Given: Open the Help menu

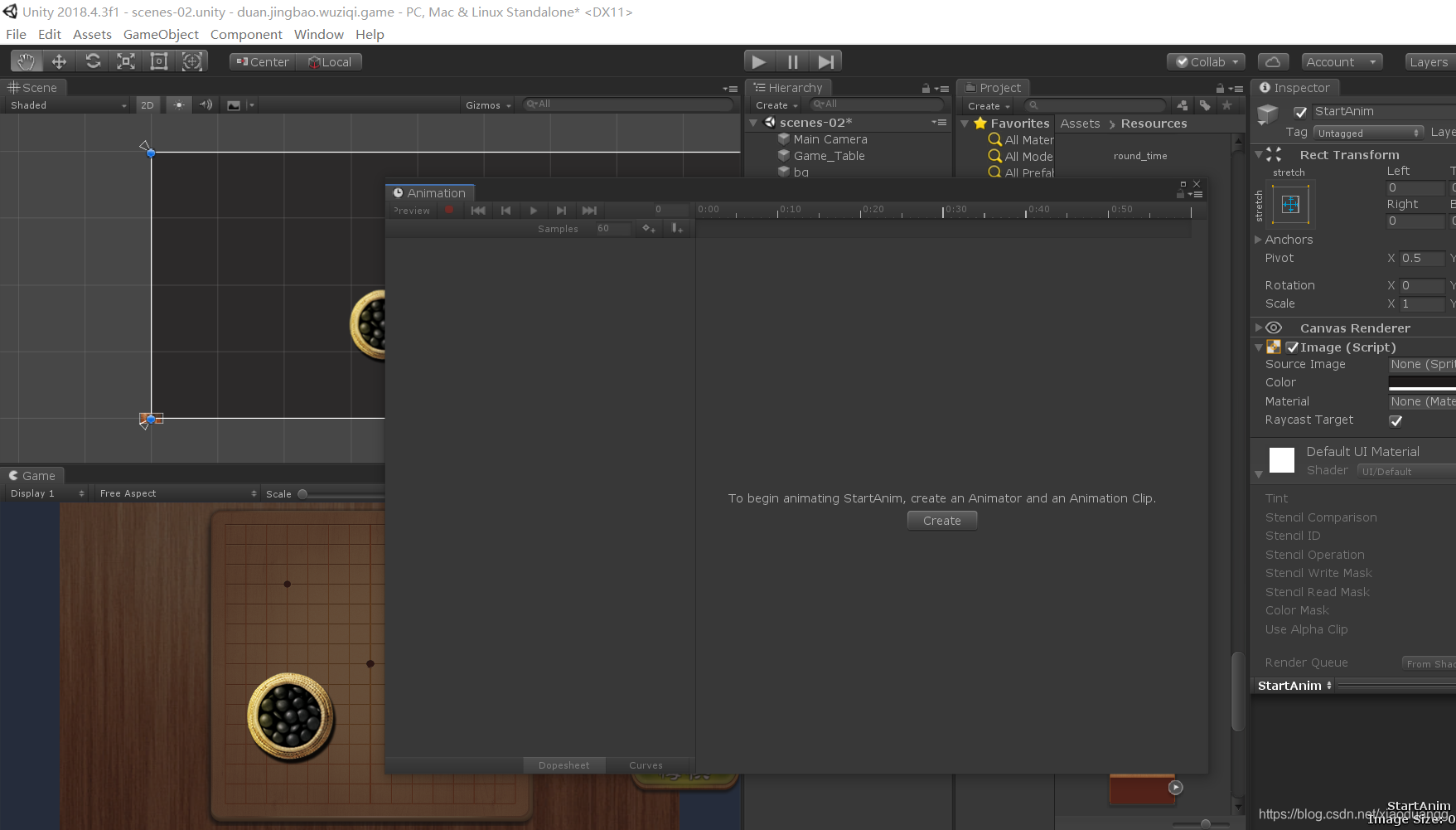Looking at the screenshot, I should click(x=370, y=35).
